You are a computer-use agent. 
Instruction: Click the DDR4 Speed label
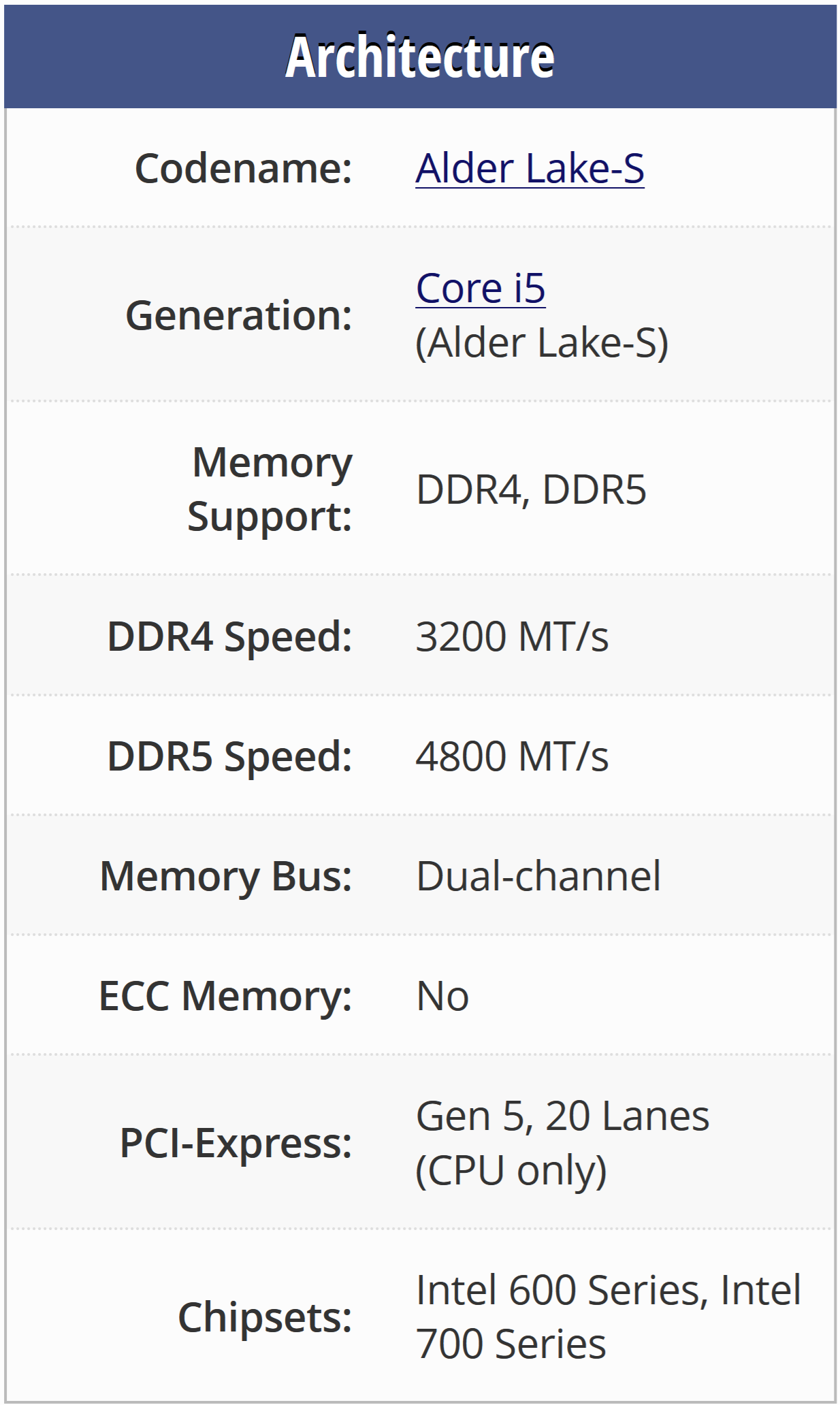[x=229, y=637]
